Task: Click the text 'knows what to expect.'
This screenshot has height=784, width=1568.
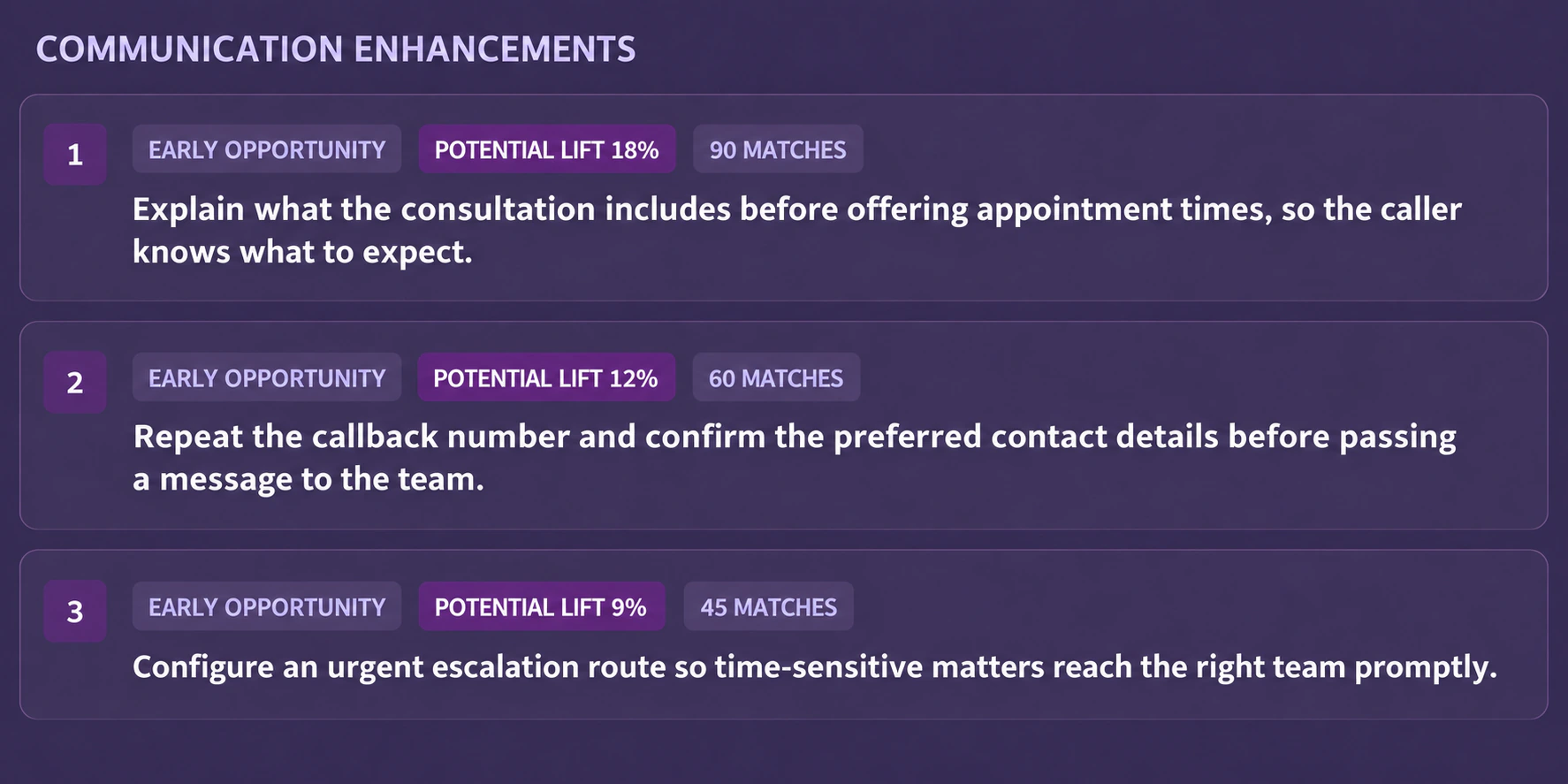Action: click(x=302, y=253)
